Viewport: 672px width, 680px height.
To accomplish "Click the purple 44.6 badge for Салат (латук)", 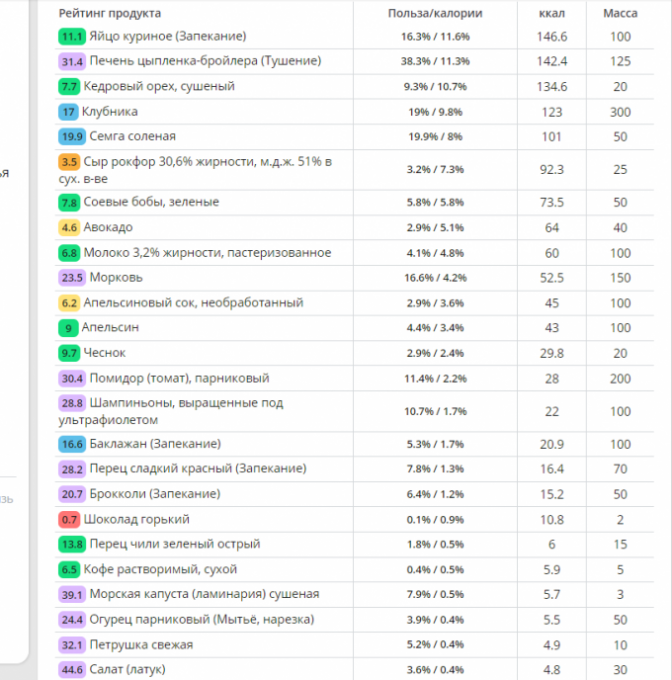I will (x=72, y=670).
